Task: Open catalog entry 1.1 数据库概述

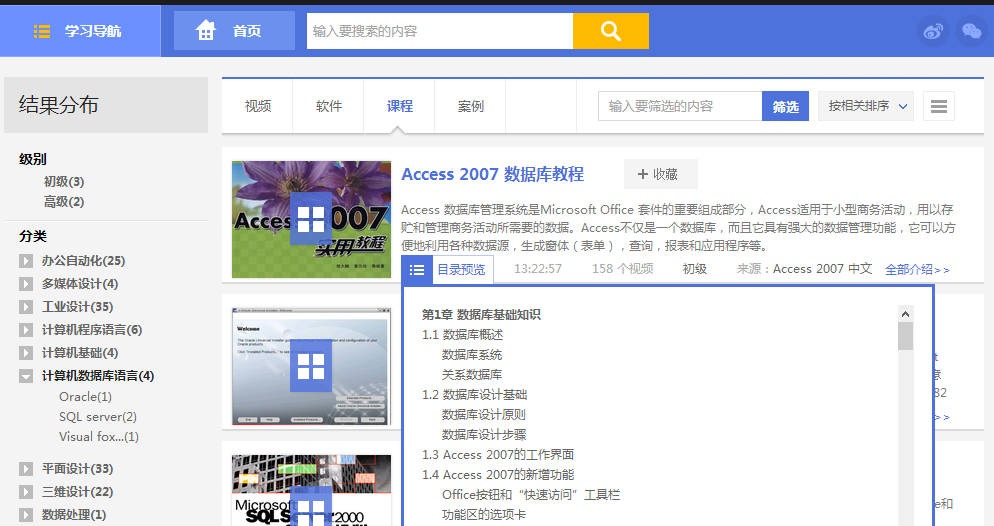Action: click(463, 335)
